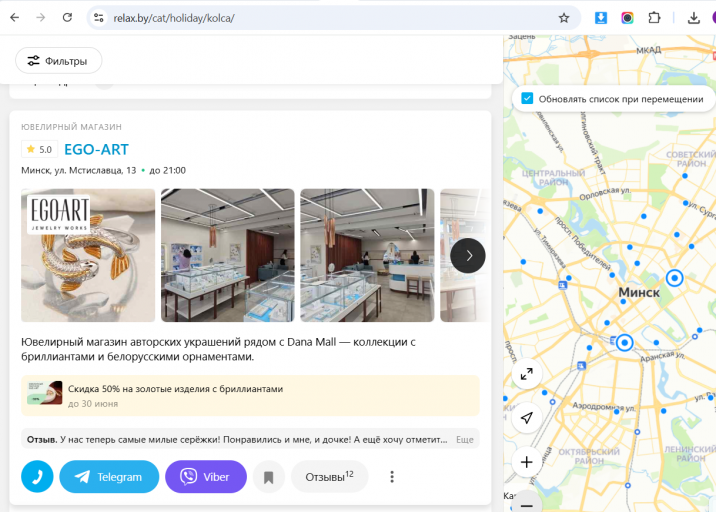The height and width of the screenshot is (512, 716).
Task: Click the address Минск, ул. Мстиславца, 13
Action: pyautogui.click(x=79, y=170)
